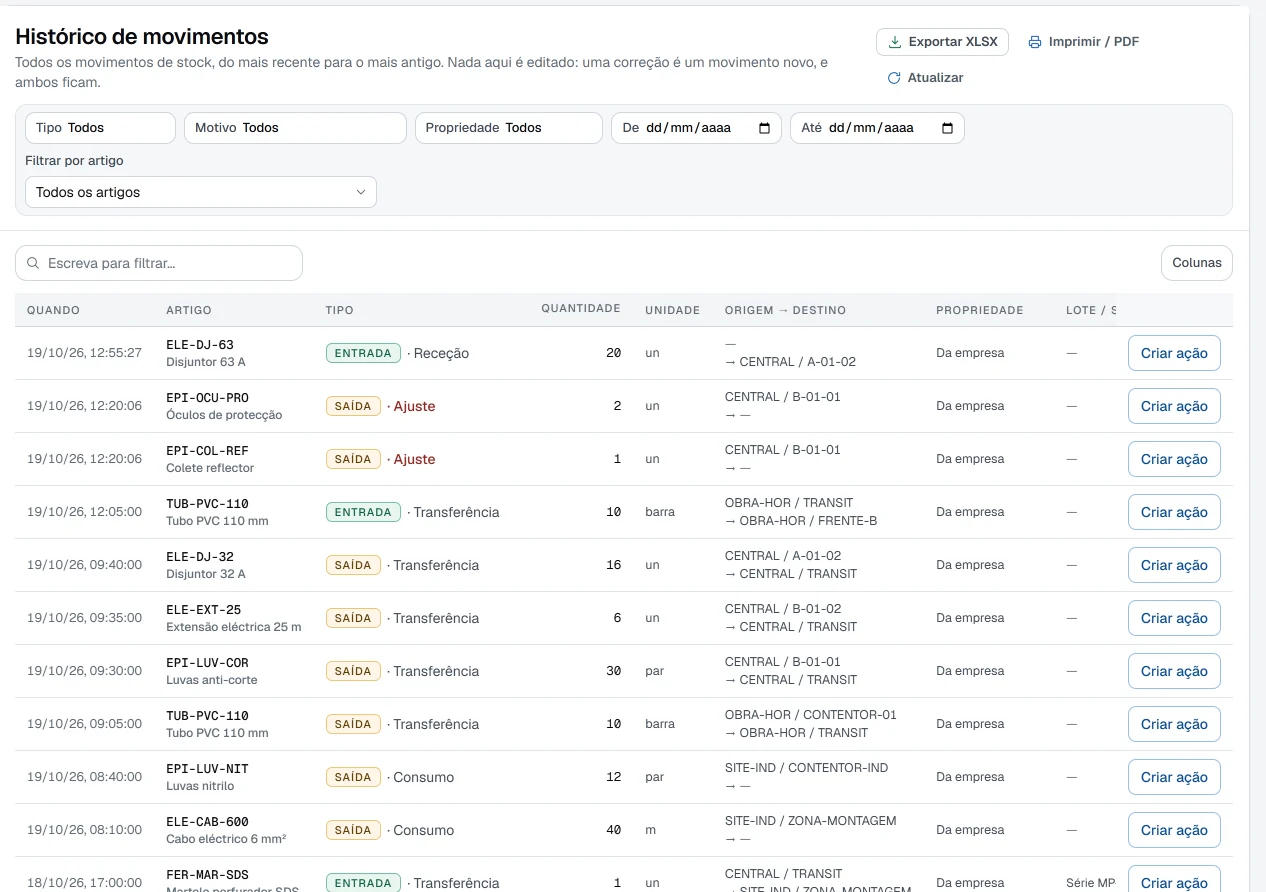Click Criar ação for ELE-CAB-600 row

coord(1174,830)
